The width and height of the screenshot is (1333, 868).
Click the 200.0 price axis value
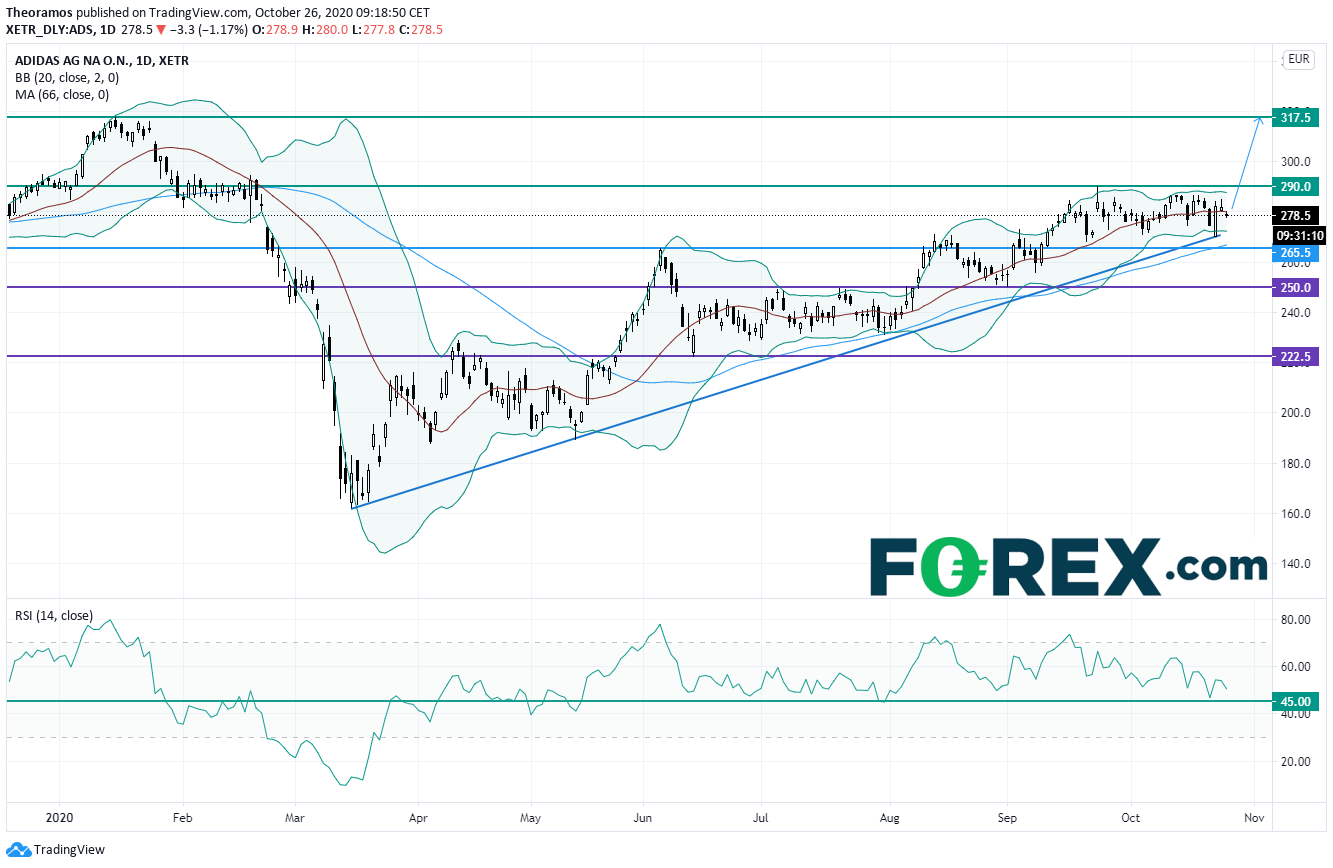(x=1295, y=413)
